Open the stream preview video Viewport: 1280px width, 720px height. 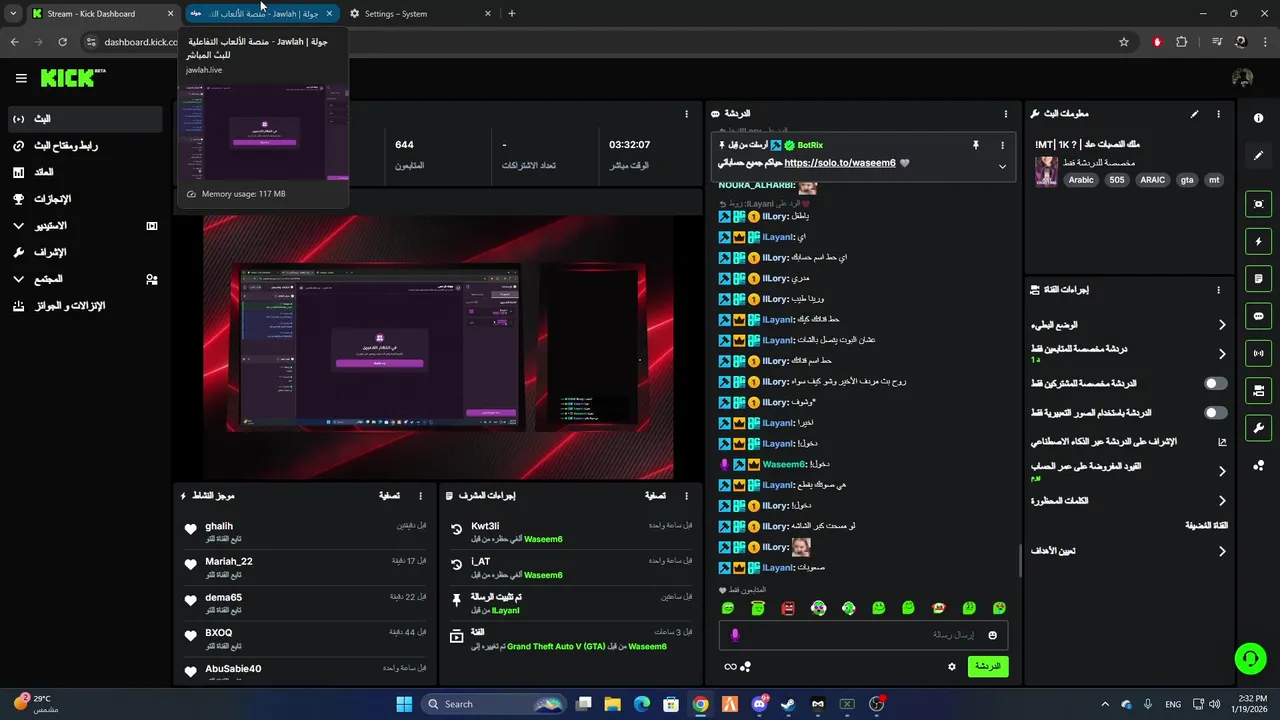pos(438,346)
